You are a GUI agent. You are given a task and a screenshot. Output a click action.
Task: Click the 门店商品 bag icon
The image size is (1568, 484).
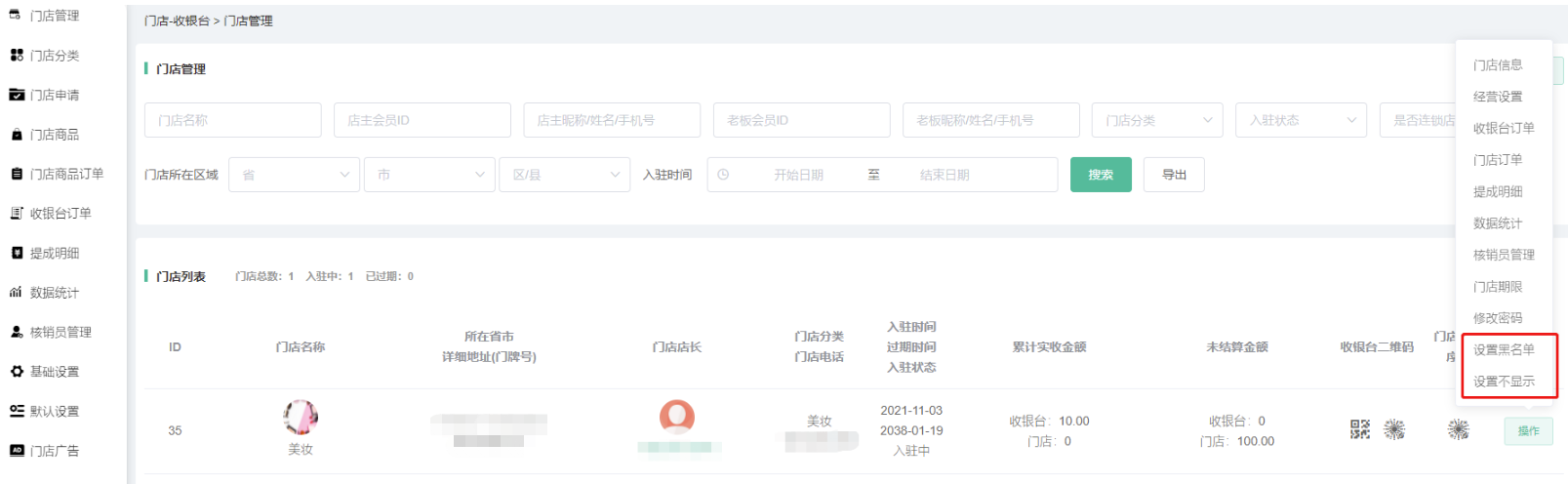point(17,135)
